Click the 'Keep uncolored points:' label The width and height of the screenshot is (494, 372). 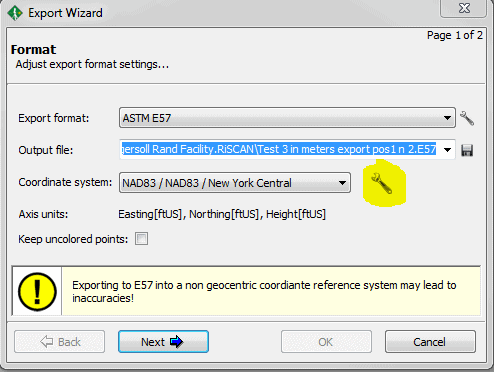(73, 239)
